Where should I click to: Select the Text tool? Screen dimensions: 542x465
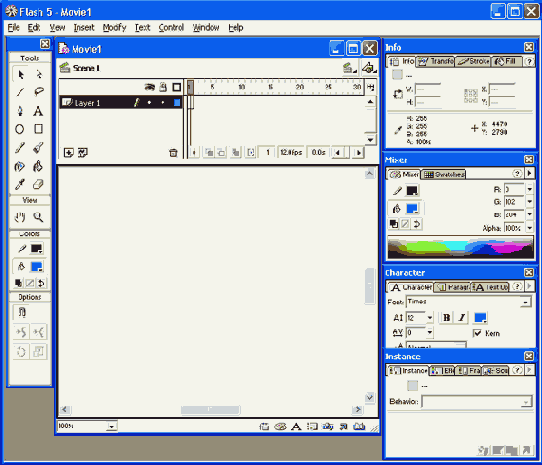coord(38,111)
